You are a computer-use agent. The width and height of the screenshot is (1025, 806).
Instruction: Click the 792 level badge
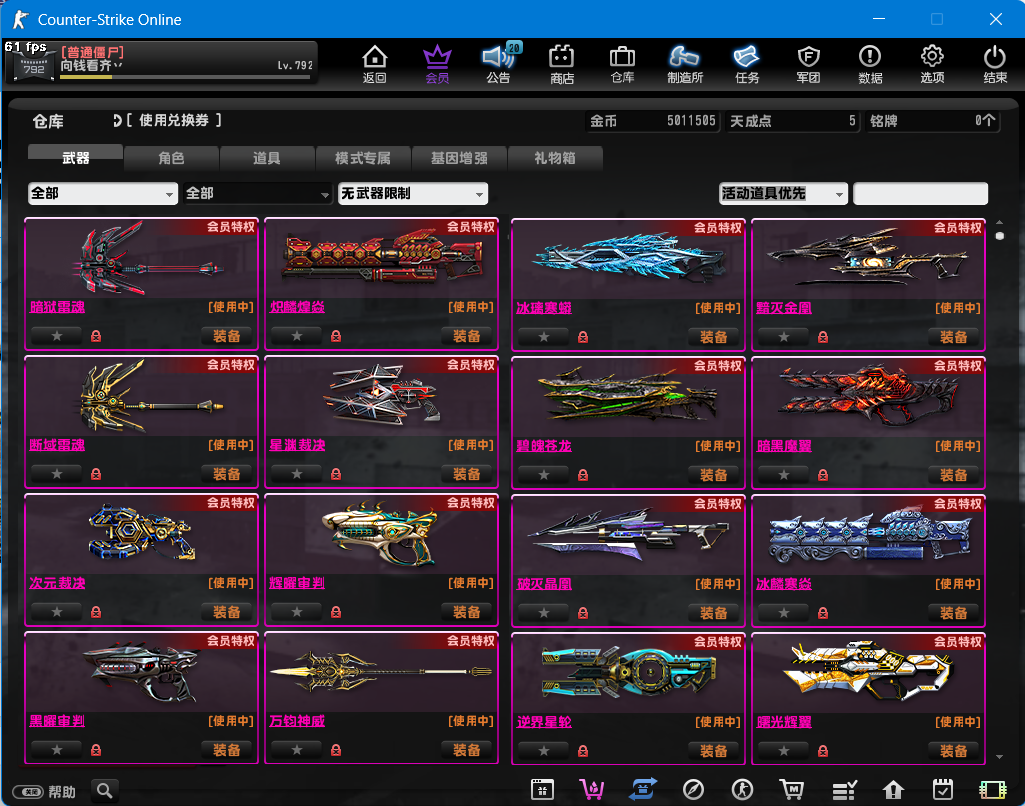[33, 67]
